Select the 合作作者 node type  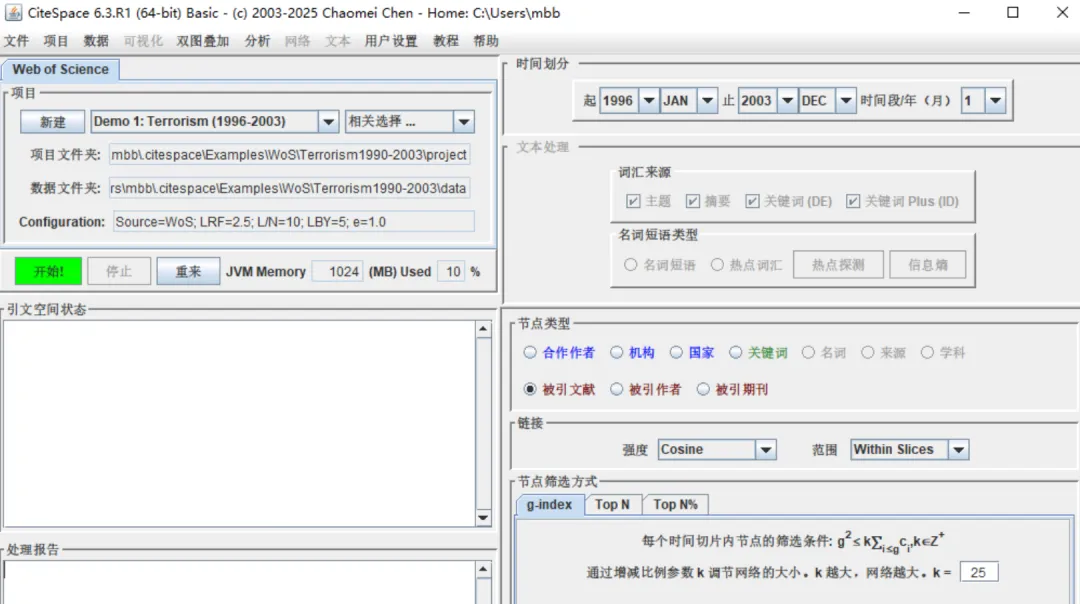pyautogui.click(x=530, y=353)
